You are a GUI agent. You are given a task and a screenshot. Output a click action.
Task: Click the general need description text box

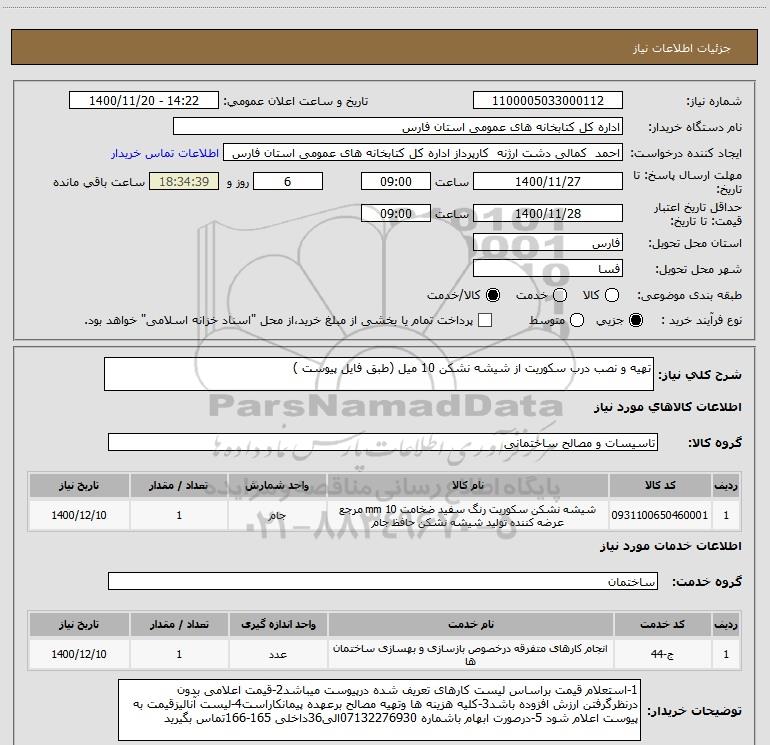379,374
